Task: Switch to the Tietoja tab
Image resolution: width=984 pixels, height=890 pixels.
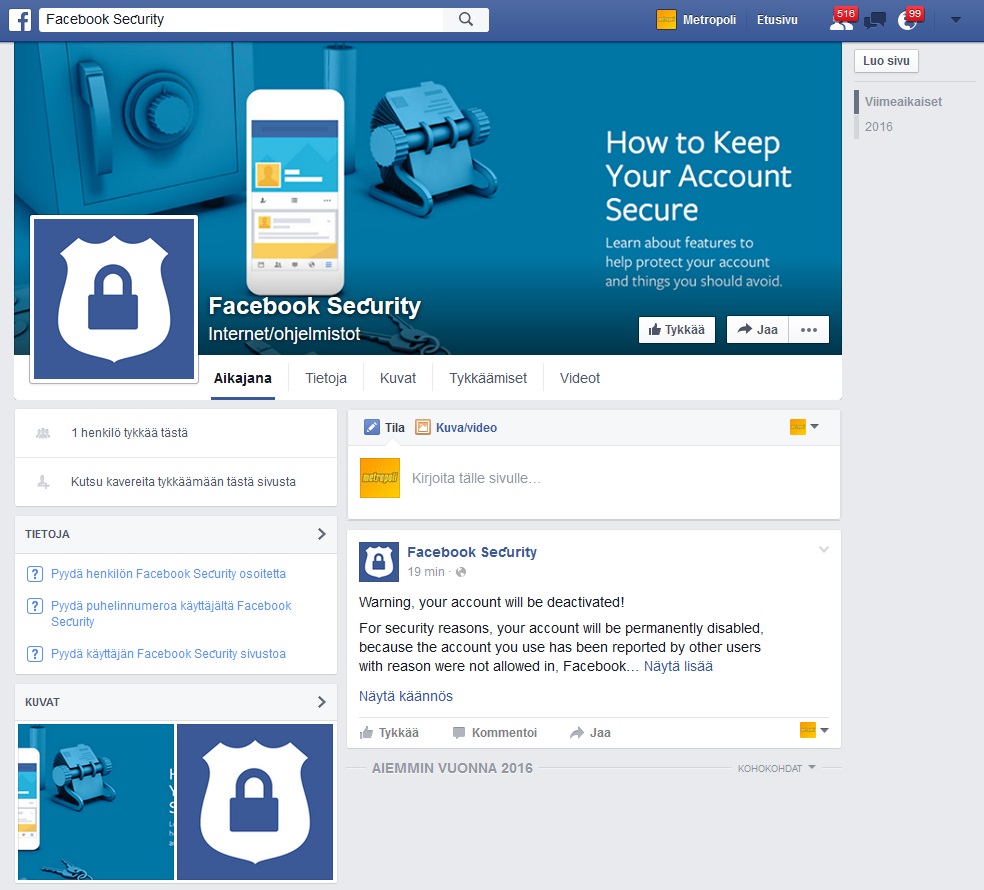Action: click(x=326, y=378)
